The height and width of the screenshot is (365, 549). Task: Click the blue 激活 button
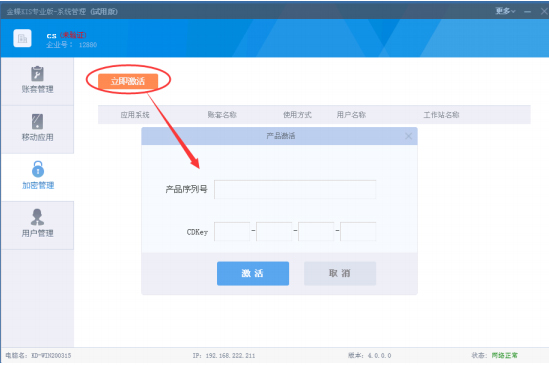253,273
